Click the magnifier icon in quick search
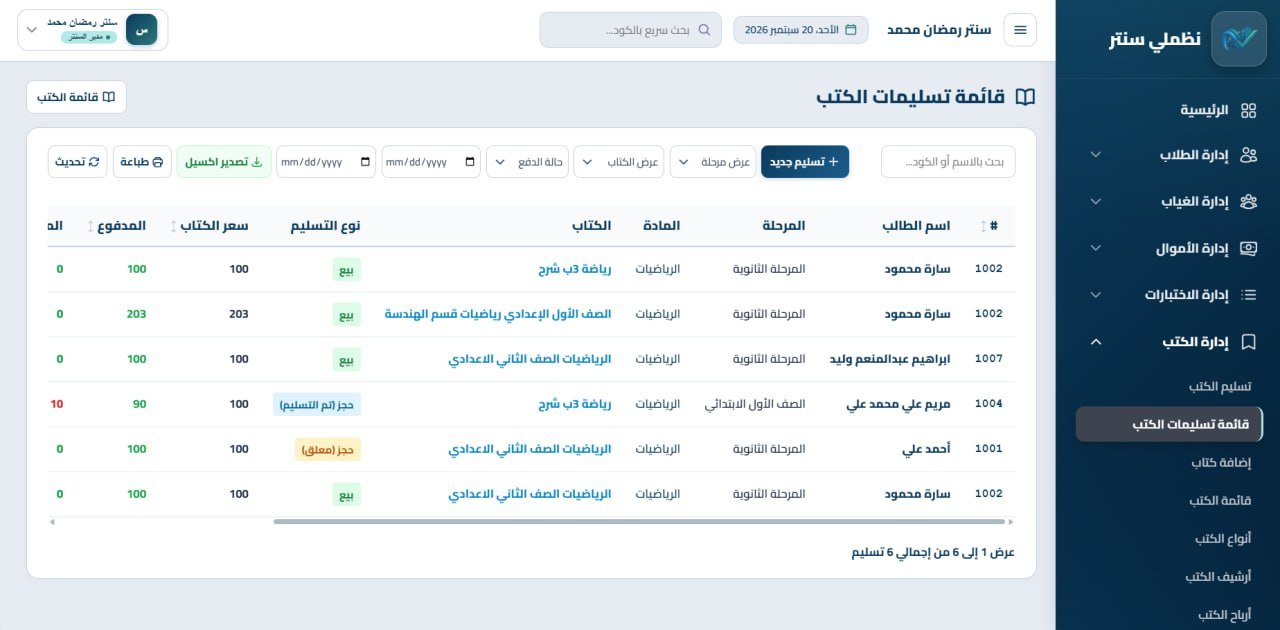Screen dimensions: 1280x630 [x=704, y=30]
